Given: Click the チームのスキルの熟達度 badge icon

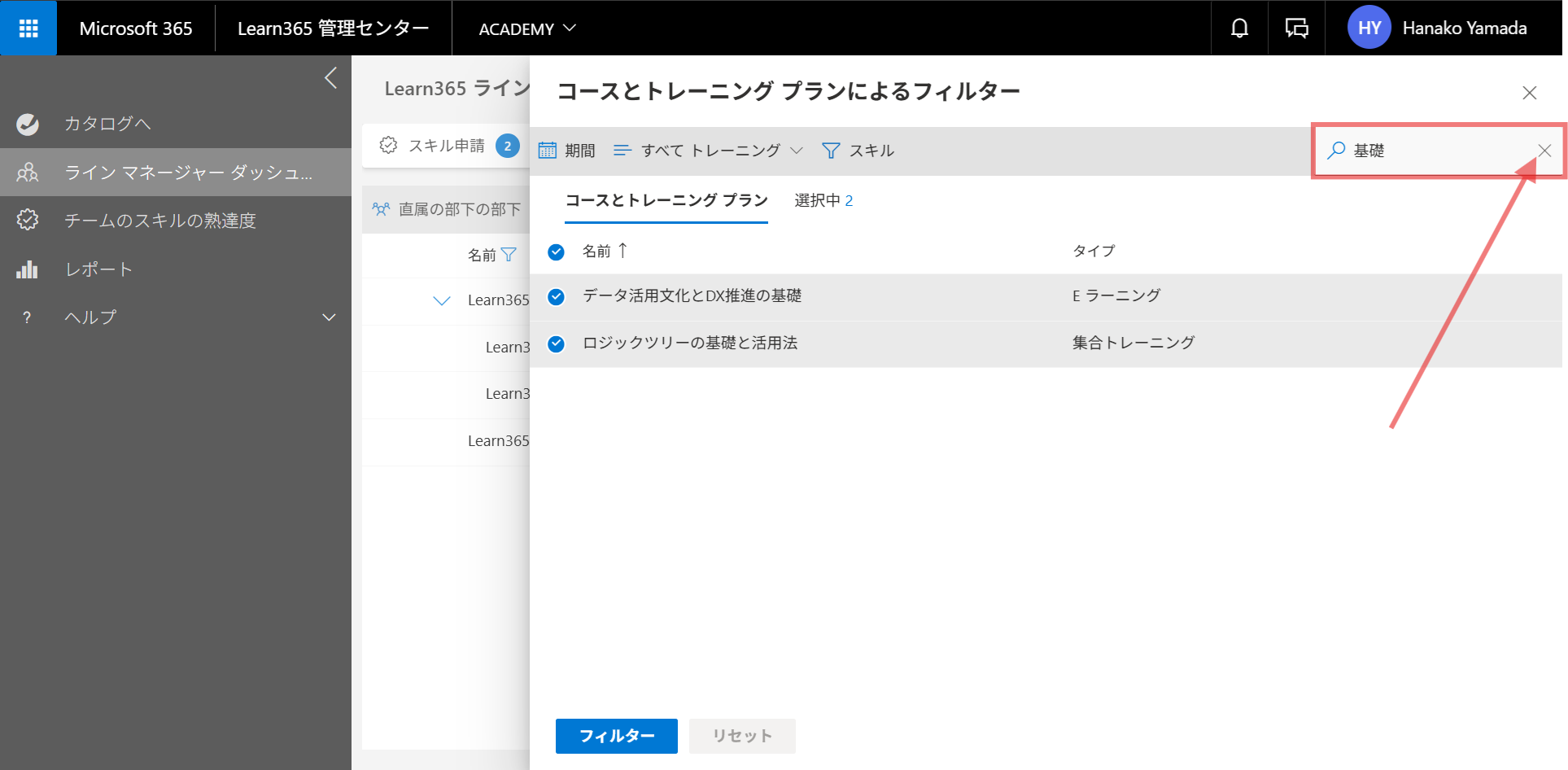Looking at the screenshot, I should click(28, 220).
